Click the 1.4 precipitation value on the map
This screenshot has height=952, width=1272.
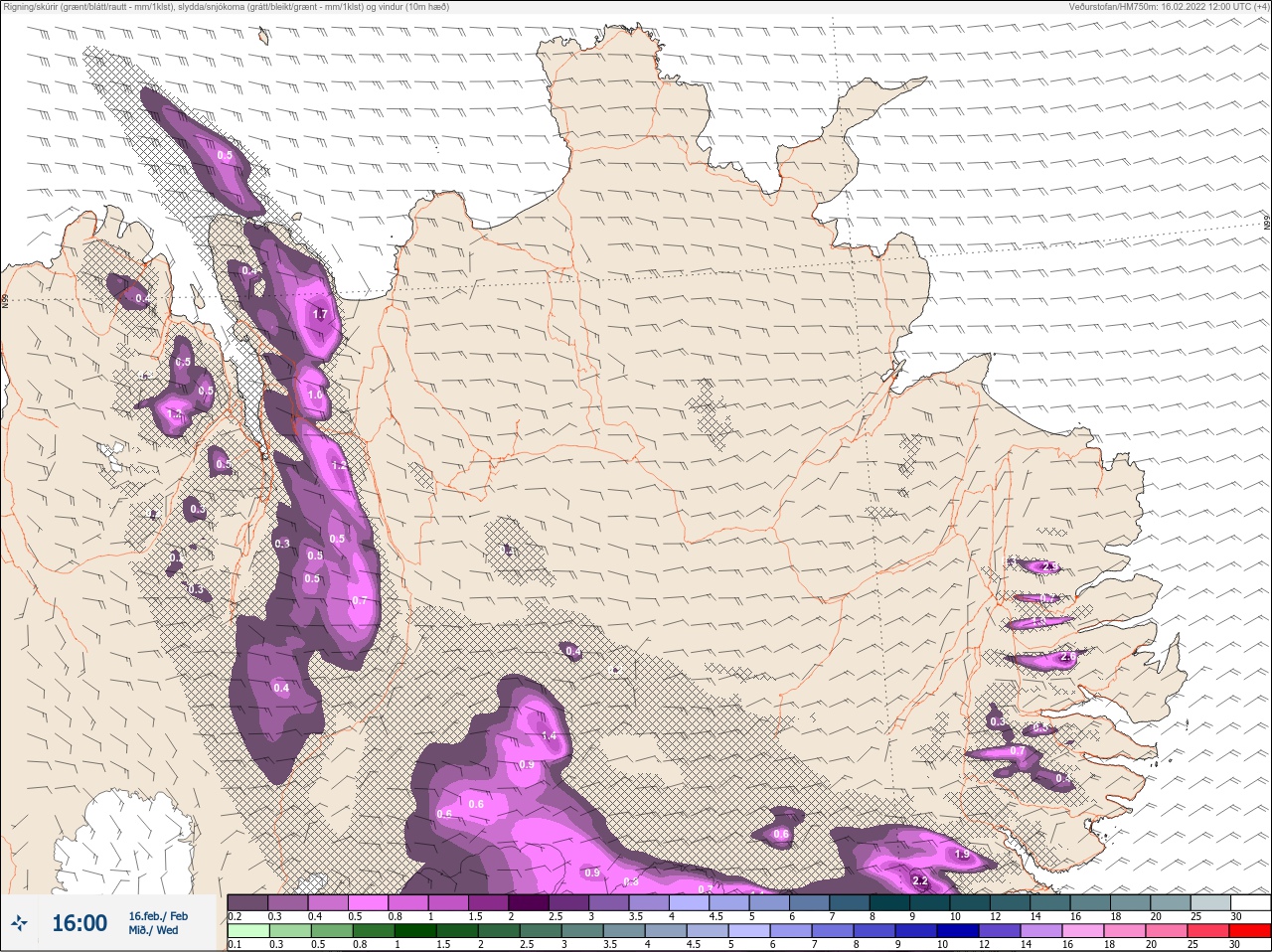point(550,736)
